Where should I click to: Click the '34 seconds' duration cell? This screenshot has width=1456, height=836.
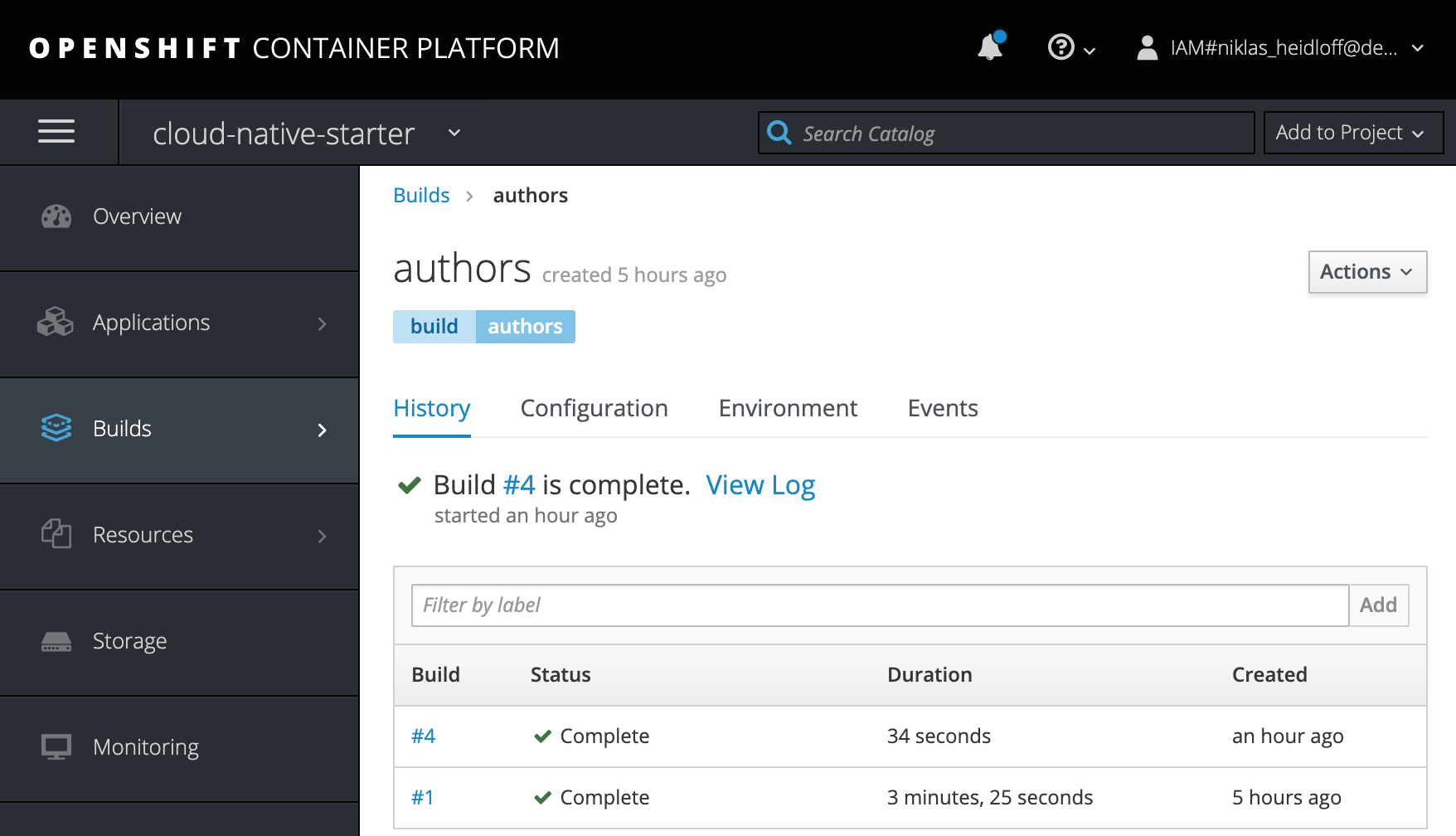pyautogui.click(x=939, y=736)
